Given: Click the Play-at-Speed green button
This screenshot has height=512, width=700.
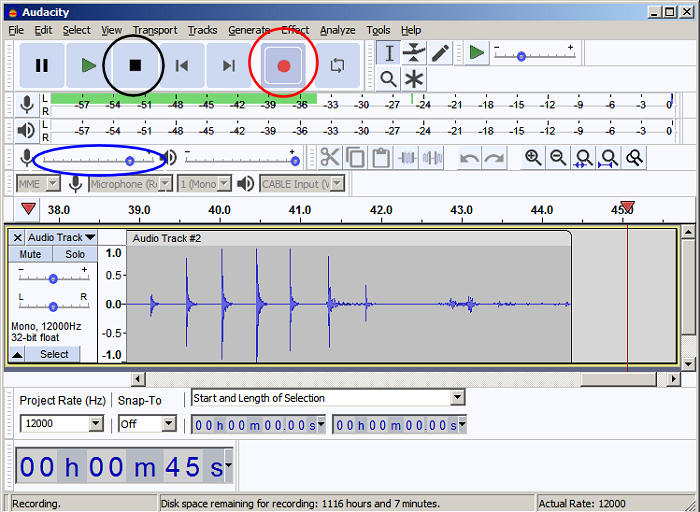Looking at the screenshot, I should (476, 53).
